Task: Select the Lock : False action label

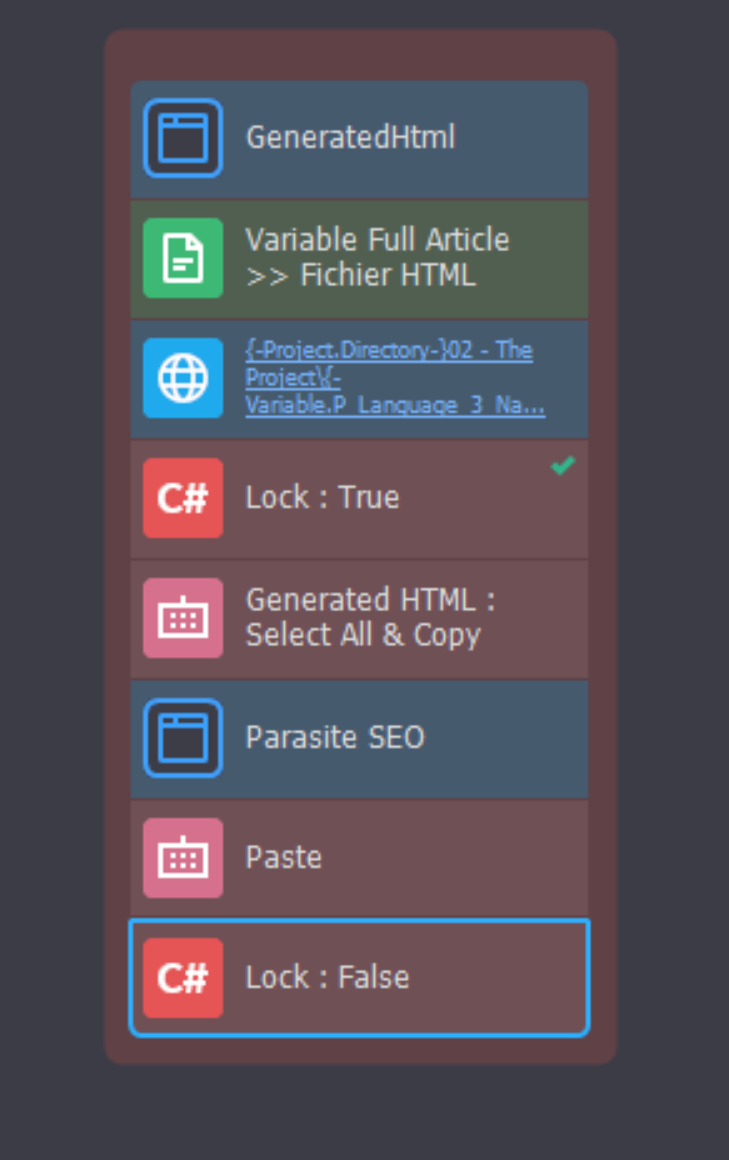Action: [x=327, y=978]
